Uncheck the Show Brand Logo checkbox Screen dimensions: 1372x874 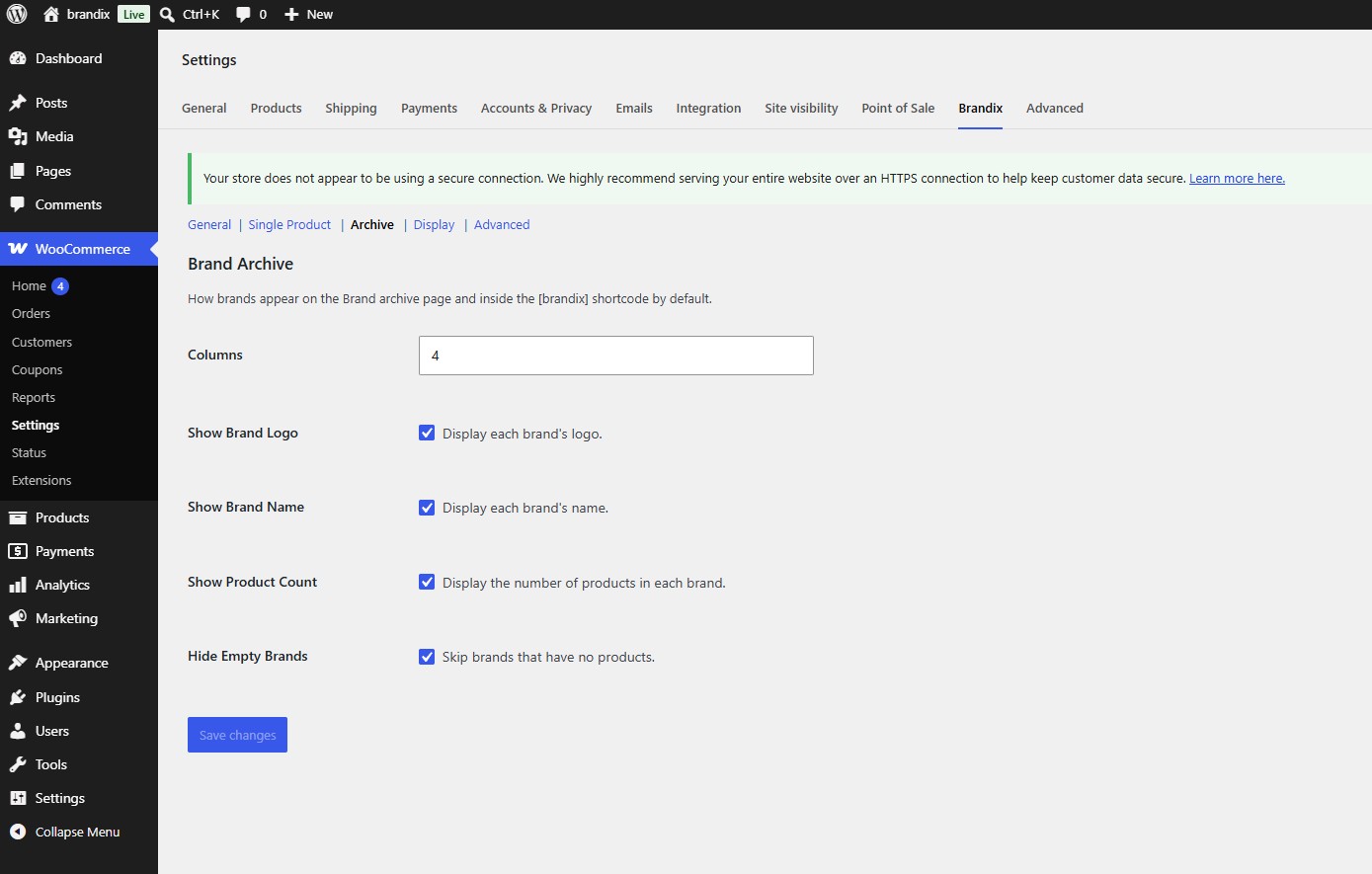pyautogui.click(x=427, y=433)
